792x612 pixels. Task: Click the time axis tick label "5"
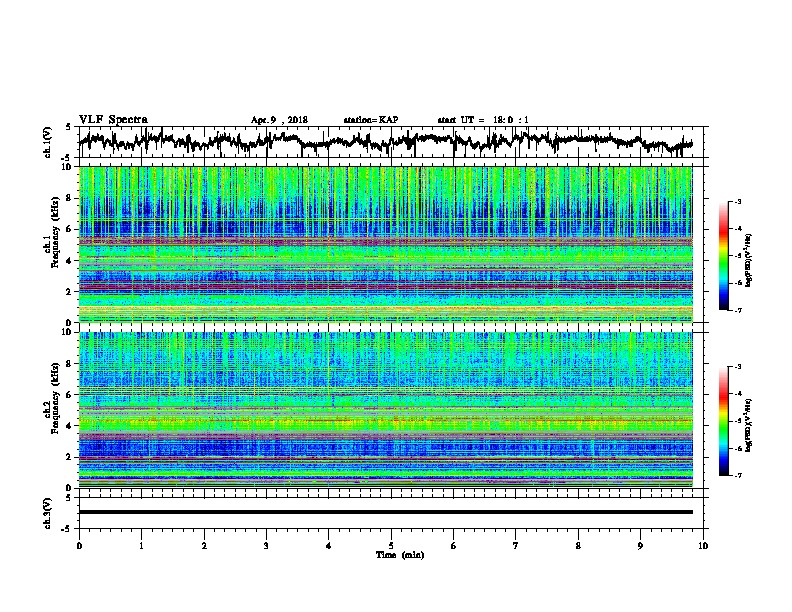391,546
